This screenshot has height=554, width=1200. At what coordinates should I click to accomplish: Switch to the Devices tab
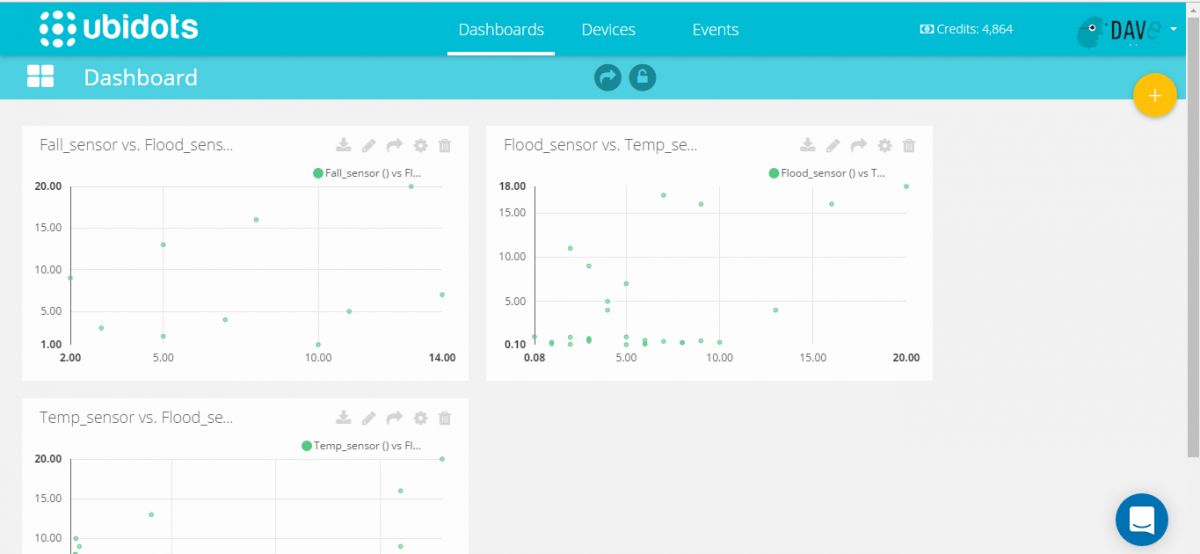tap(608, 30)
